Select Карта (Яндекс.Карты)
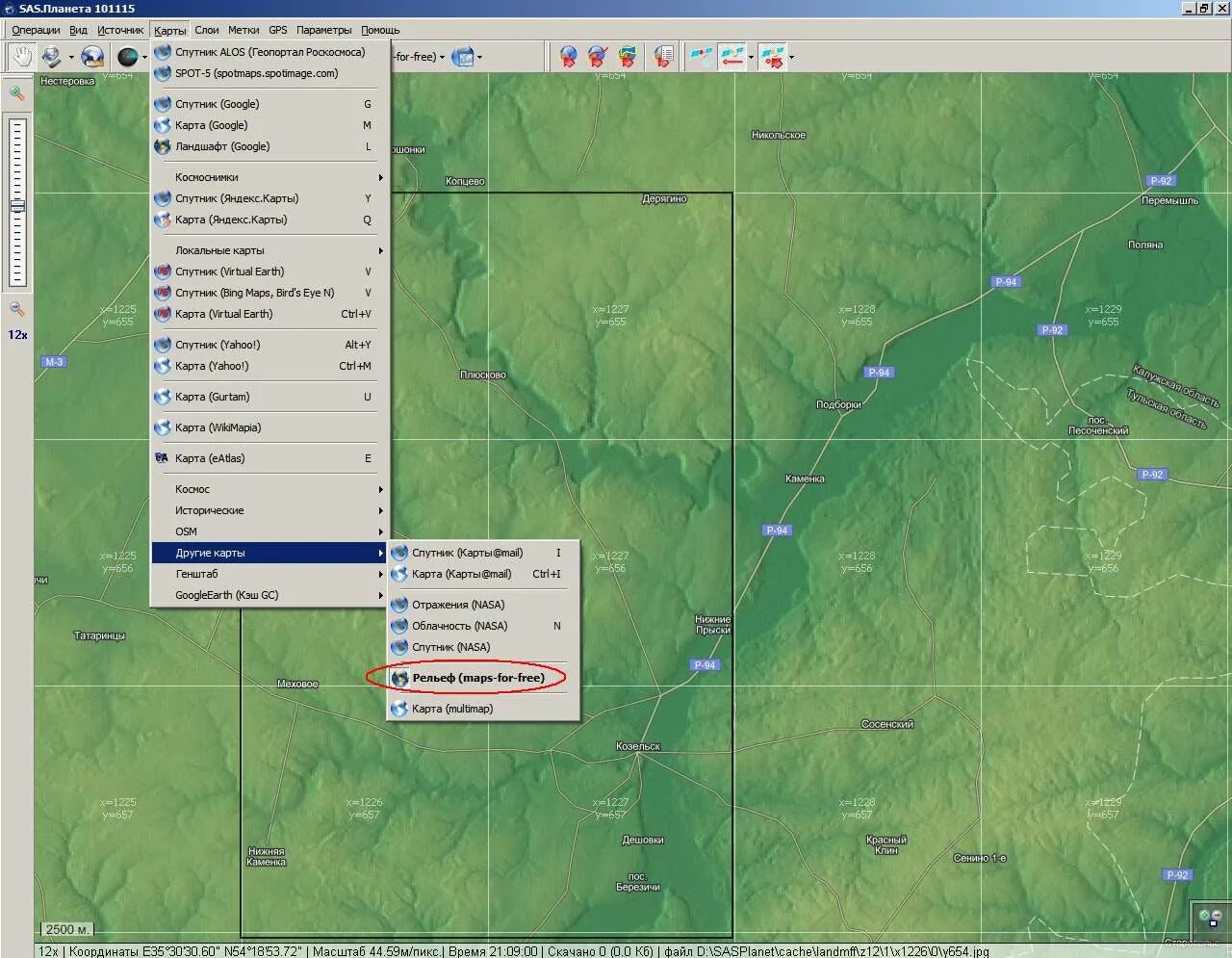Viewport: 1232px width, 958px height. 269,220
